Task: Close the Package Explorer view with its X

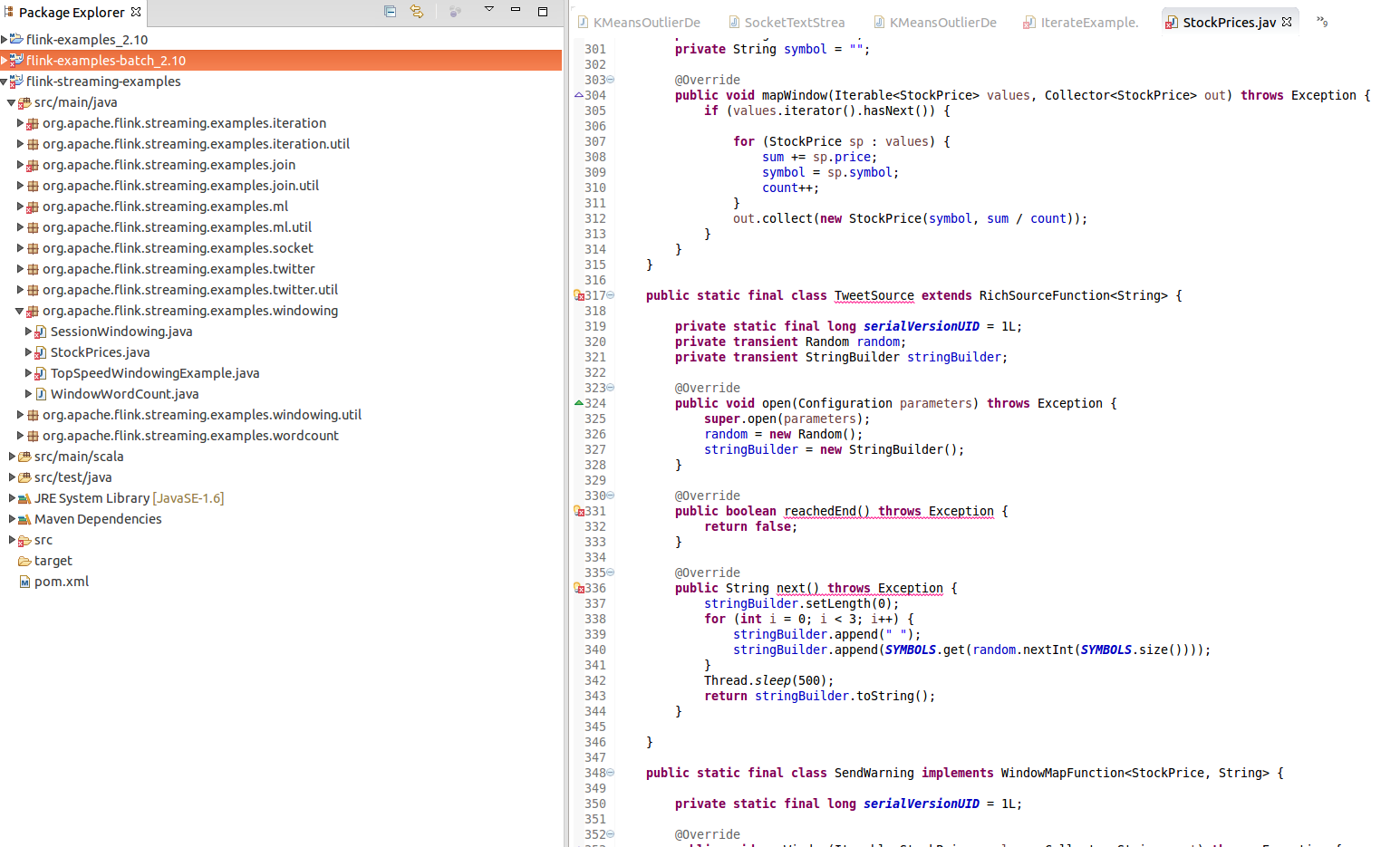Action: pos(136,12)
